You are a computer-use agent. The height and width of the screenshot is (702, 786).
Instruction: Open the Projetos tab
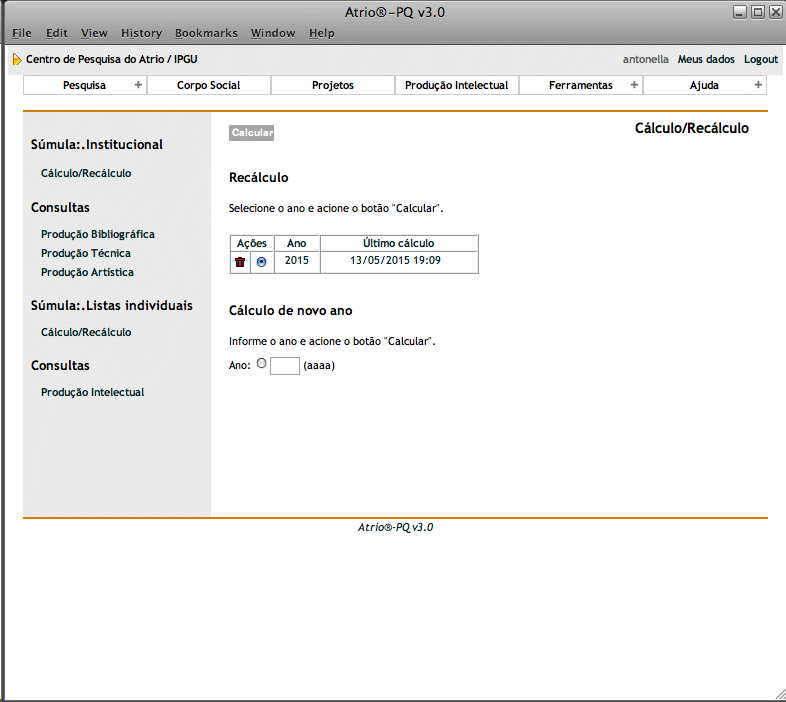pyautogui.click(x=333, y=85)
